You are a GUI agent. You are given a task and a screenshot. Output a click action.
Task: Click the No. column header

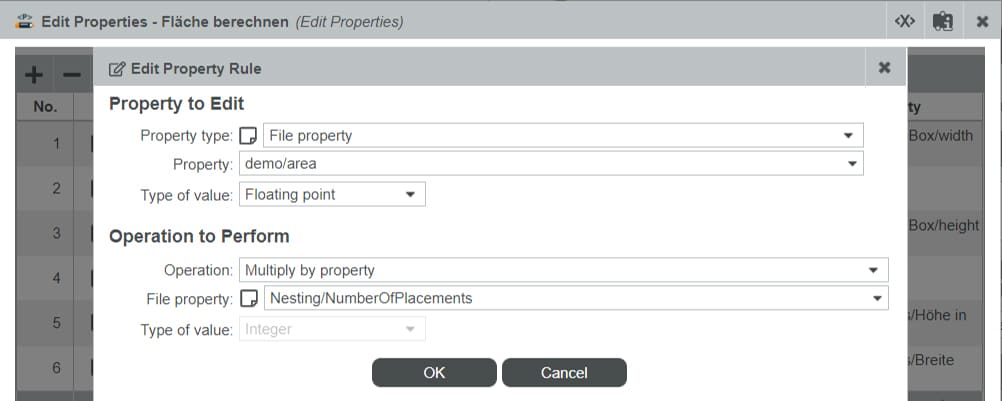(45, 107)
